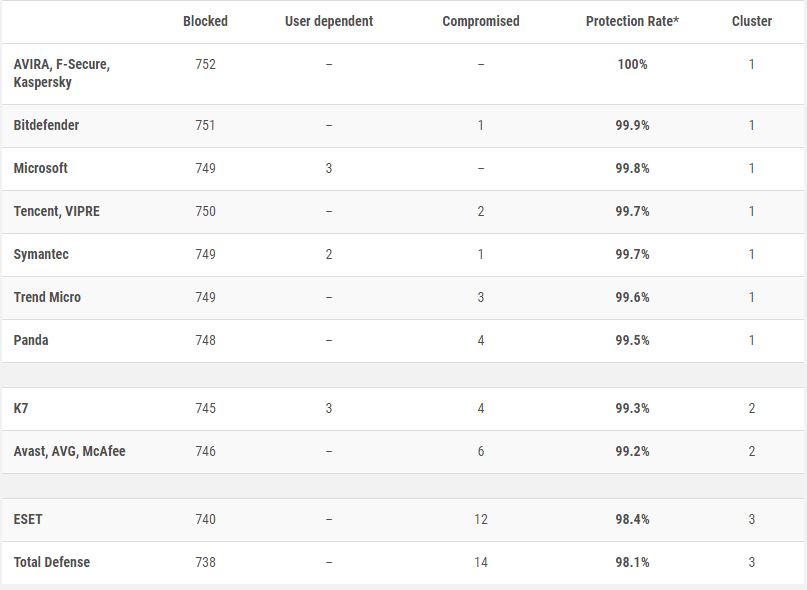Click the AVIRA, F-Secure, Kaspersky row label
The height and width of the screenshot is (590, 807).
62,73
